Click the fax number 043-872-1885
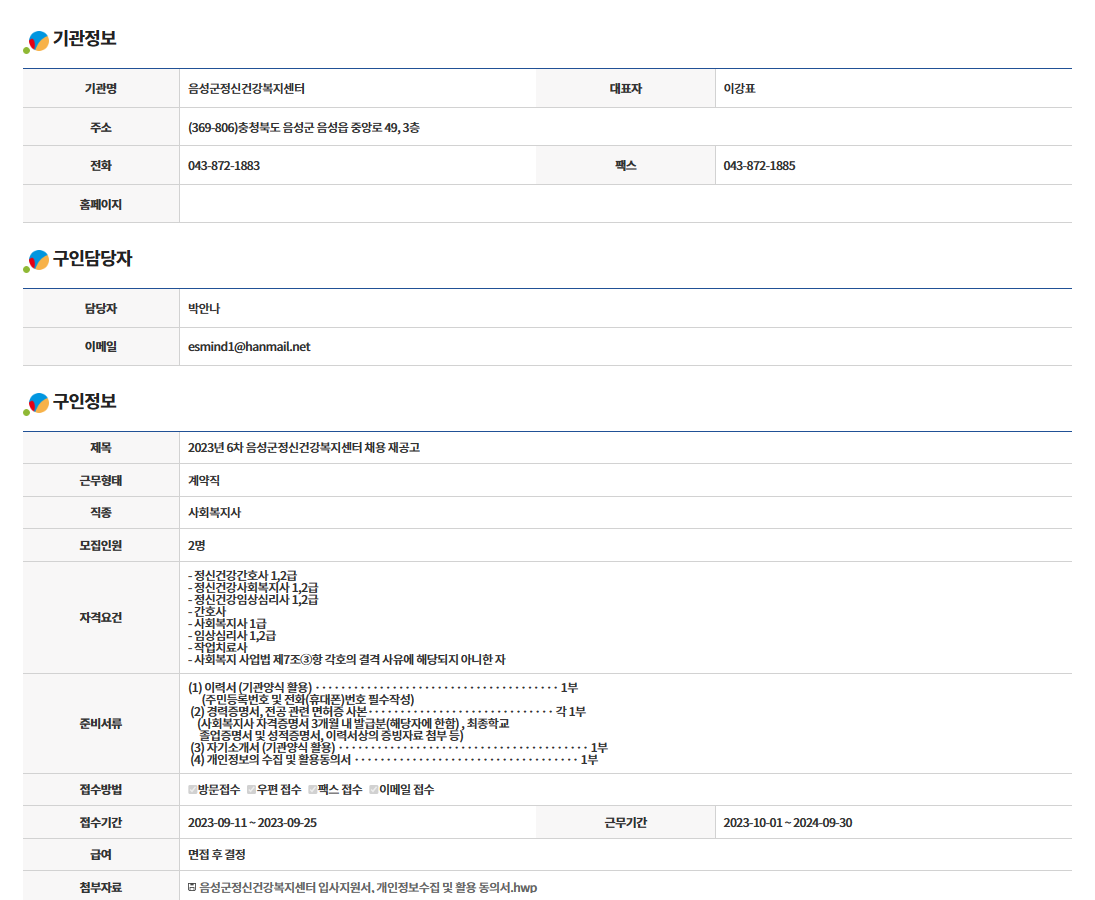The height and width of the screenshot is (900, 1095). click(759, 166)
